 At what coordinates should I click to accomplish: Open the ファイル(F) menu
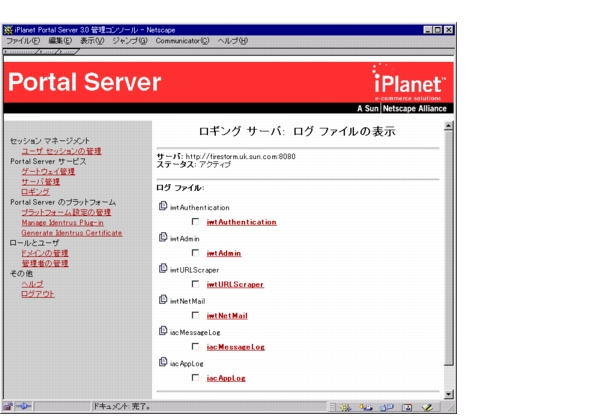point(23,41)
